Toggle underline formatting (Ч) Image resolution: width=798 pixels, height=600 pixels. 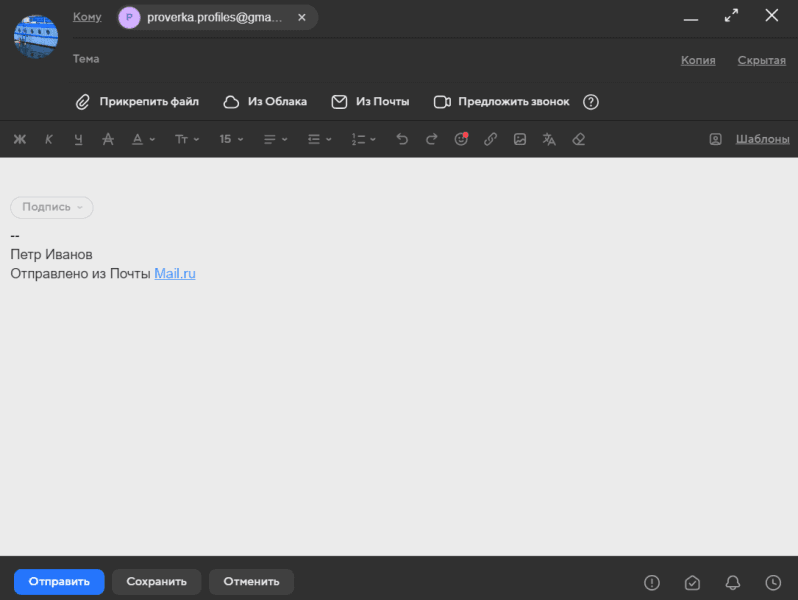(x=78, y=139)
